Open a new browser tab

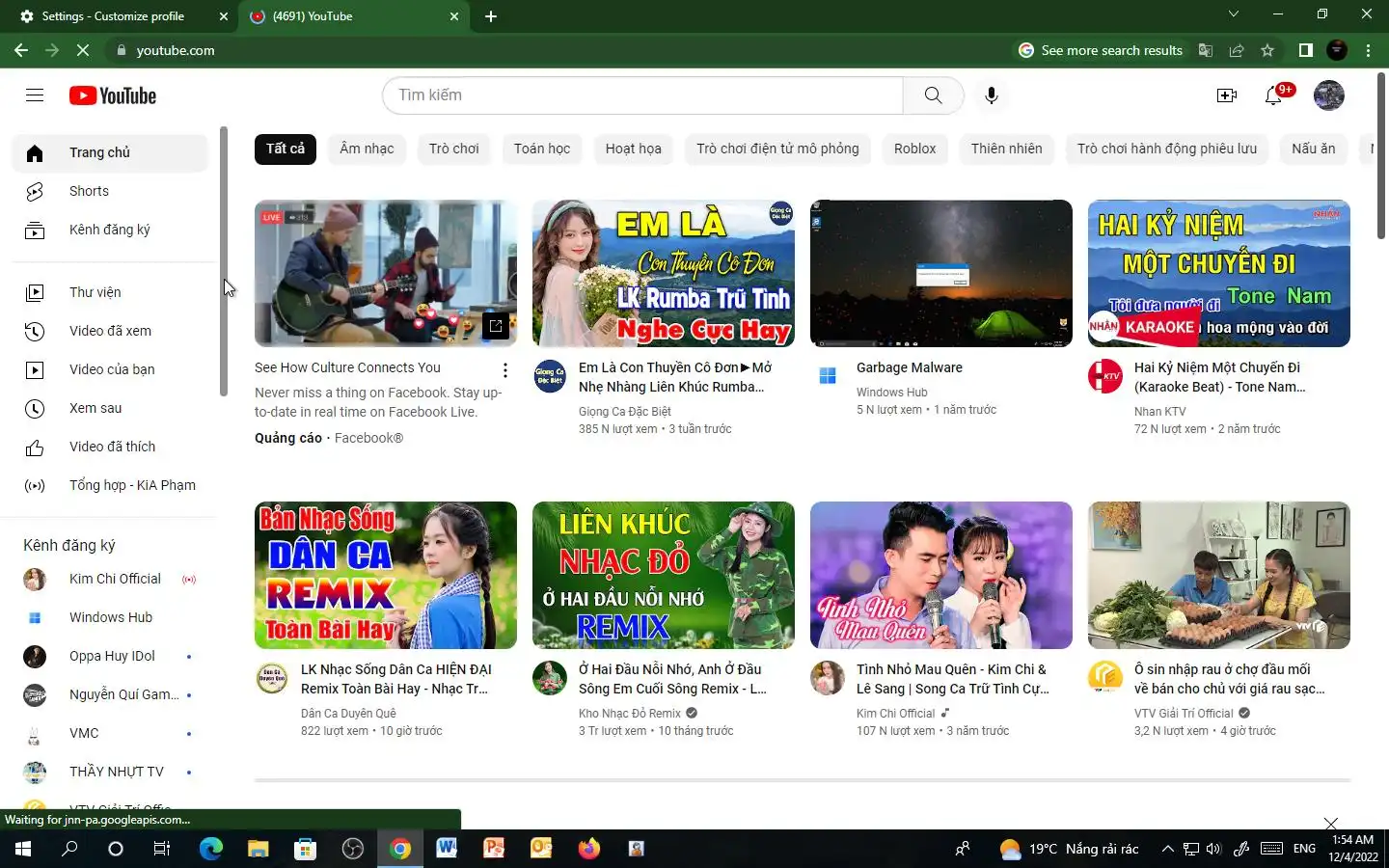click(x=490, y=16)
